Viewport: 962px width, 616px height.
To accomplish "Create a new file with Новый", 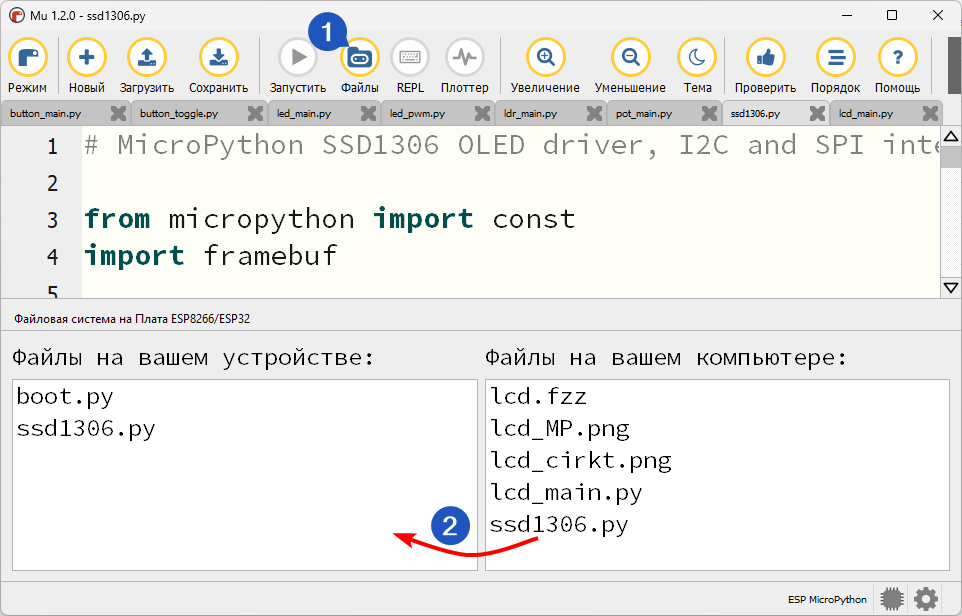I will [x=87, y=66].
